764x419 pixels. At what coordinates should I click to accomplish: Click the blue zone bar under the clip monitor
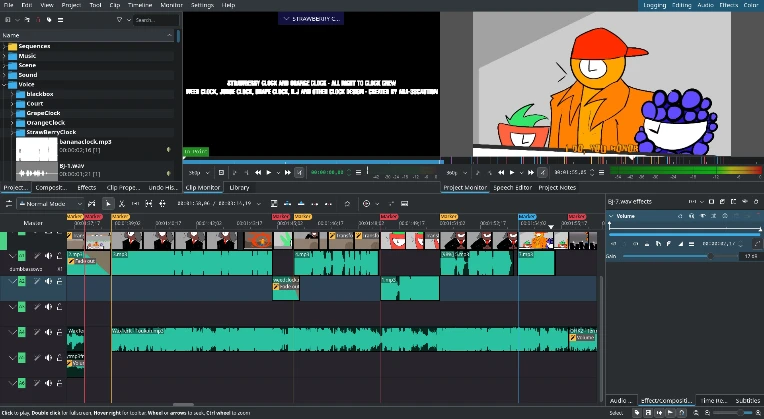click(x=313, y=161)
